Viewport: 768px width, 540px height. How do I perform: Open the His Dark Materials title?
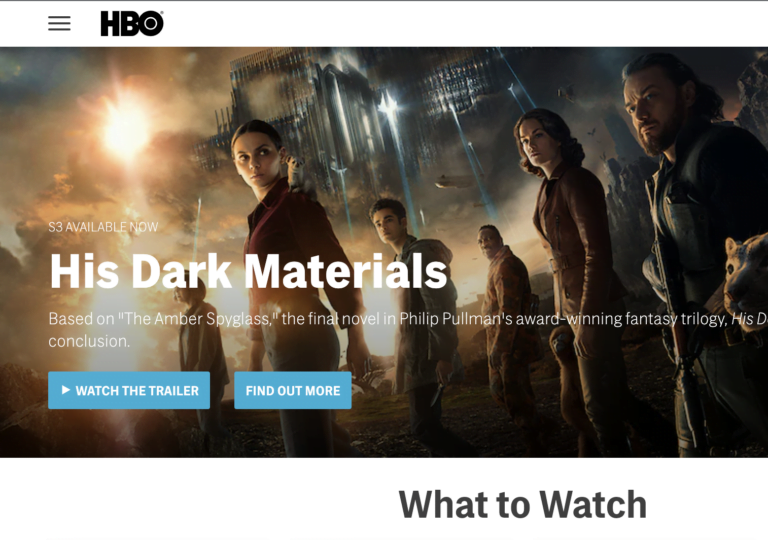point(248,271)
